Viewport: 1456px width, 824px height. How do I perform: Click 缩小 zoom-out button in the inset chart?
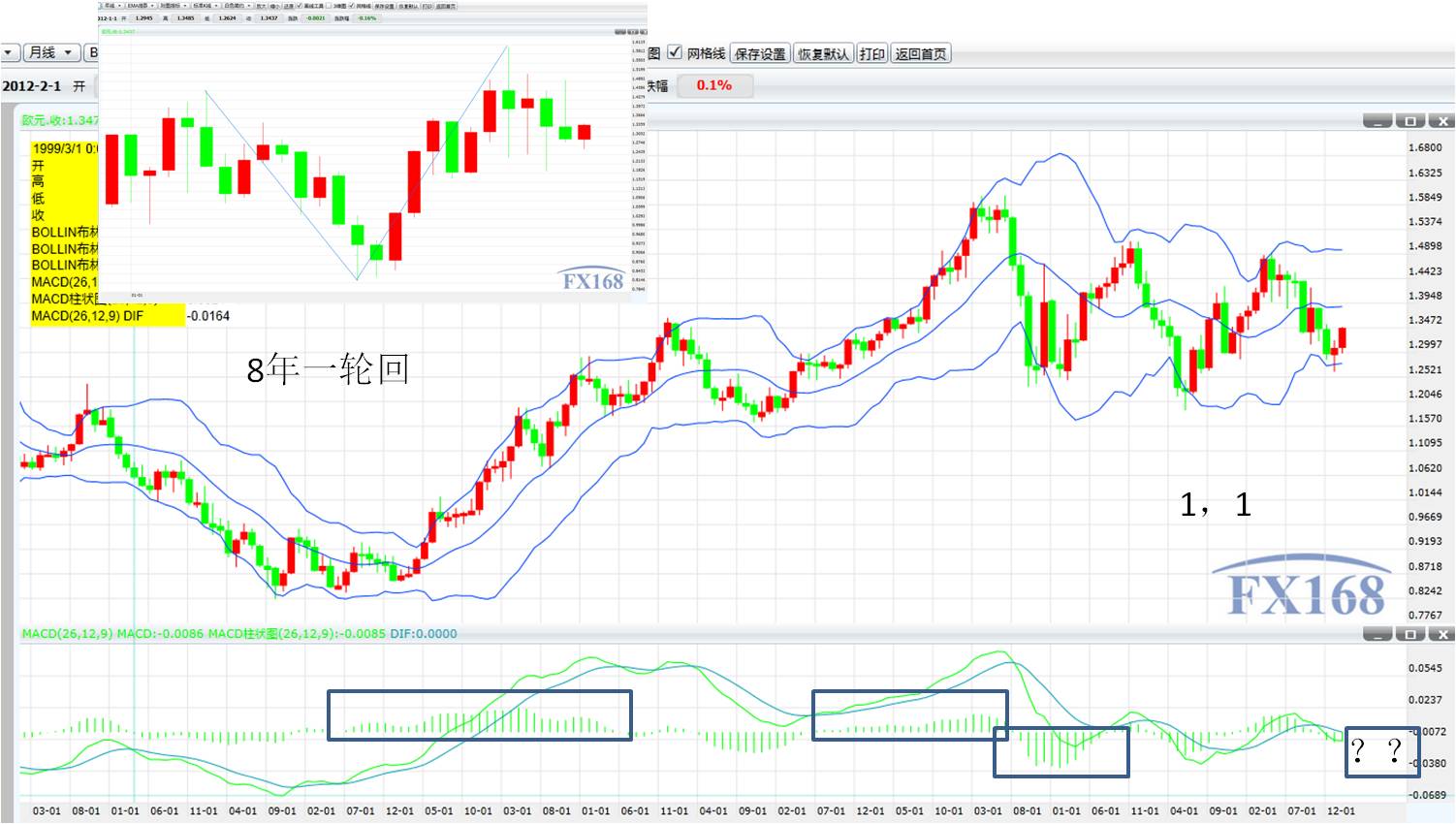[274, 6]
